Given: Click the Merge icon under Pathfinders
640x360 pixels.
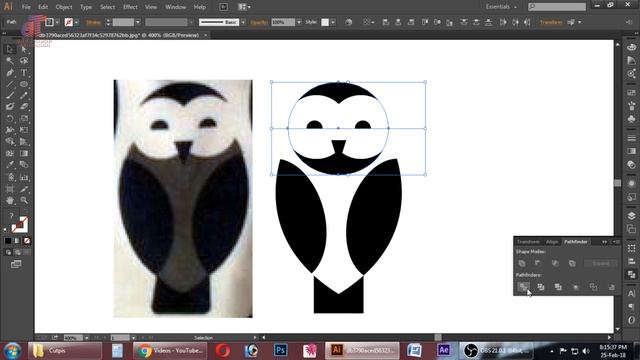Looking at the screenshot, I should [558, 287].
